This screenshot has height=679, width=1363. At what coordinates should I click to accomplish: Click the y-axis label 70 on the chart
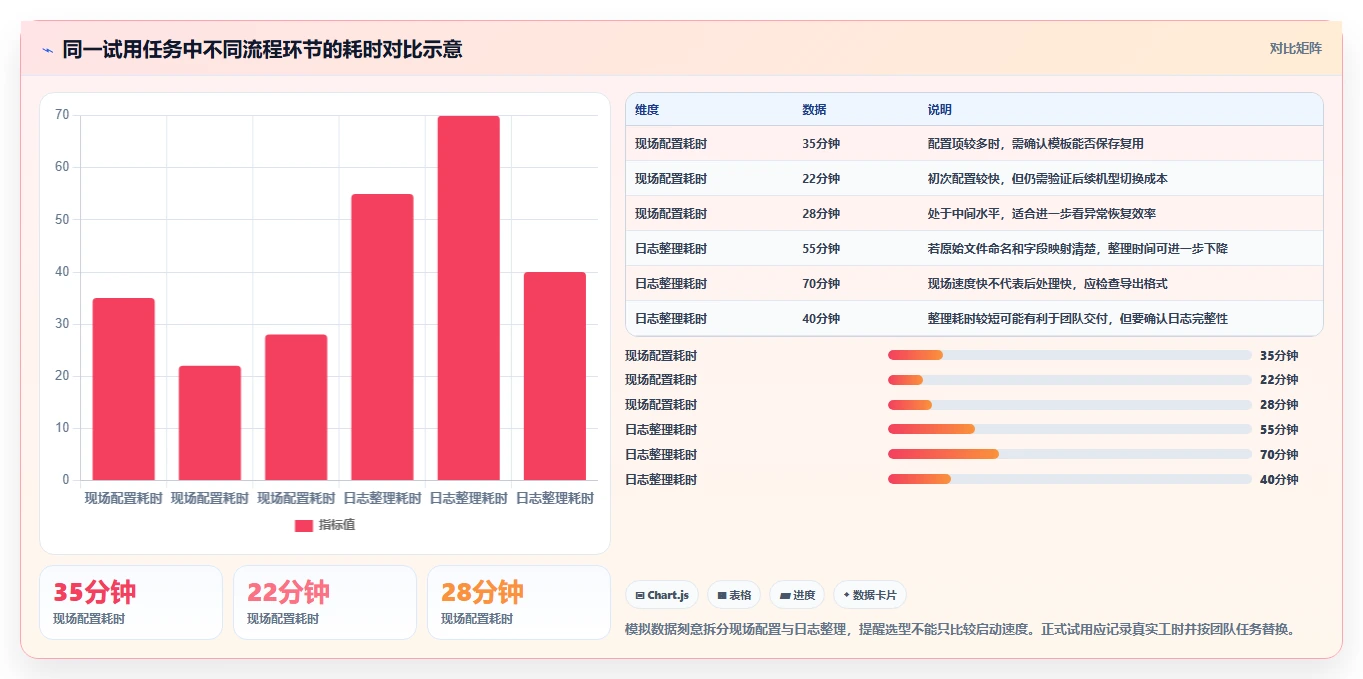click(62, 115)
